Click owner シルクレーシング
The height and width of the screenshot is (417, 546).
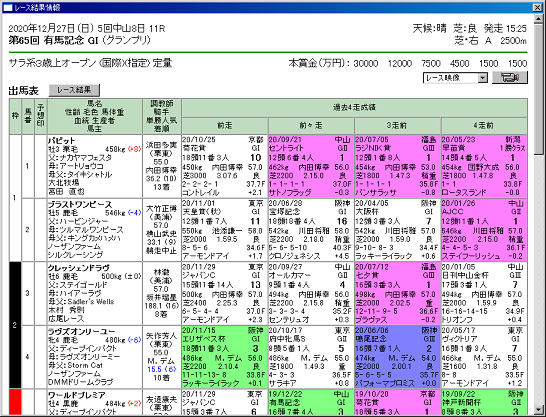tap(75, 255)
